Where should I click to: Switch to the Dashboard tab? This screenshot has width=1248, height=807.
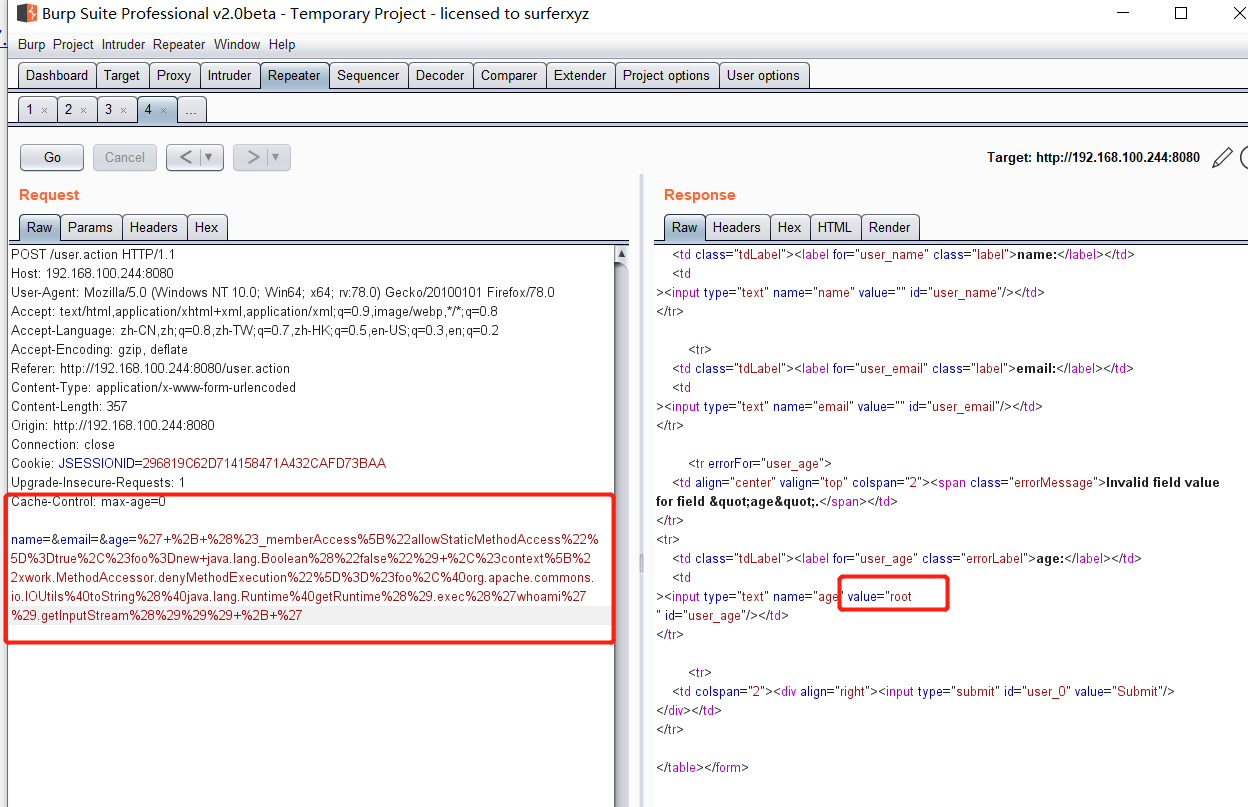click(x=57, y=75)
